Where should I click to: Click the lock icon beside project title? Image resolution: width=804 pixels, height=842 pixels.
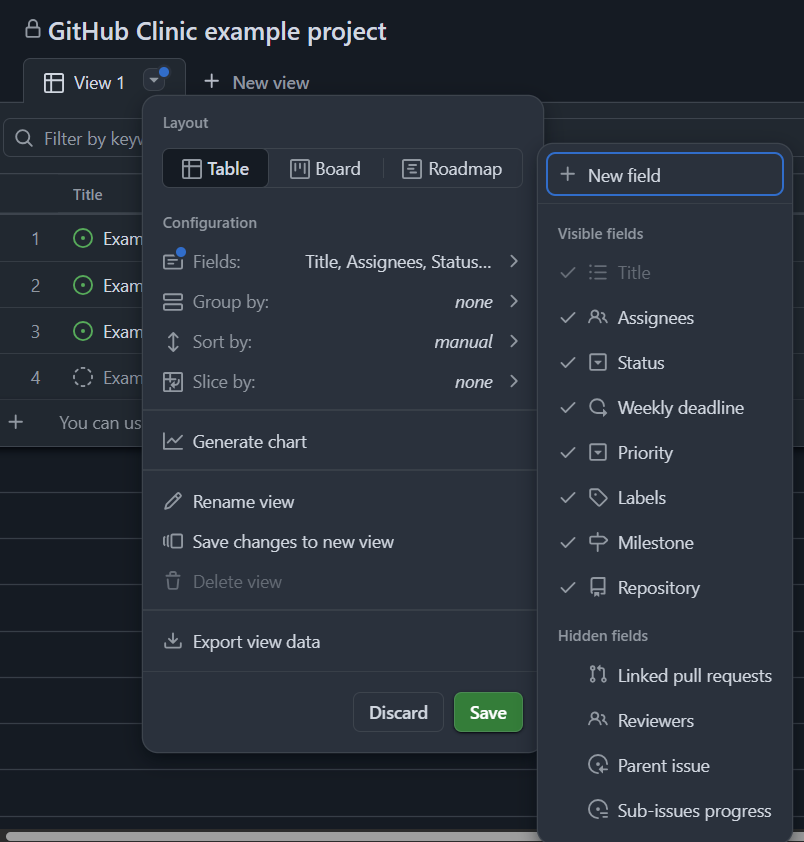coord(33,29)
